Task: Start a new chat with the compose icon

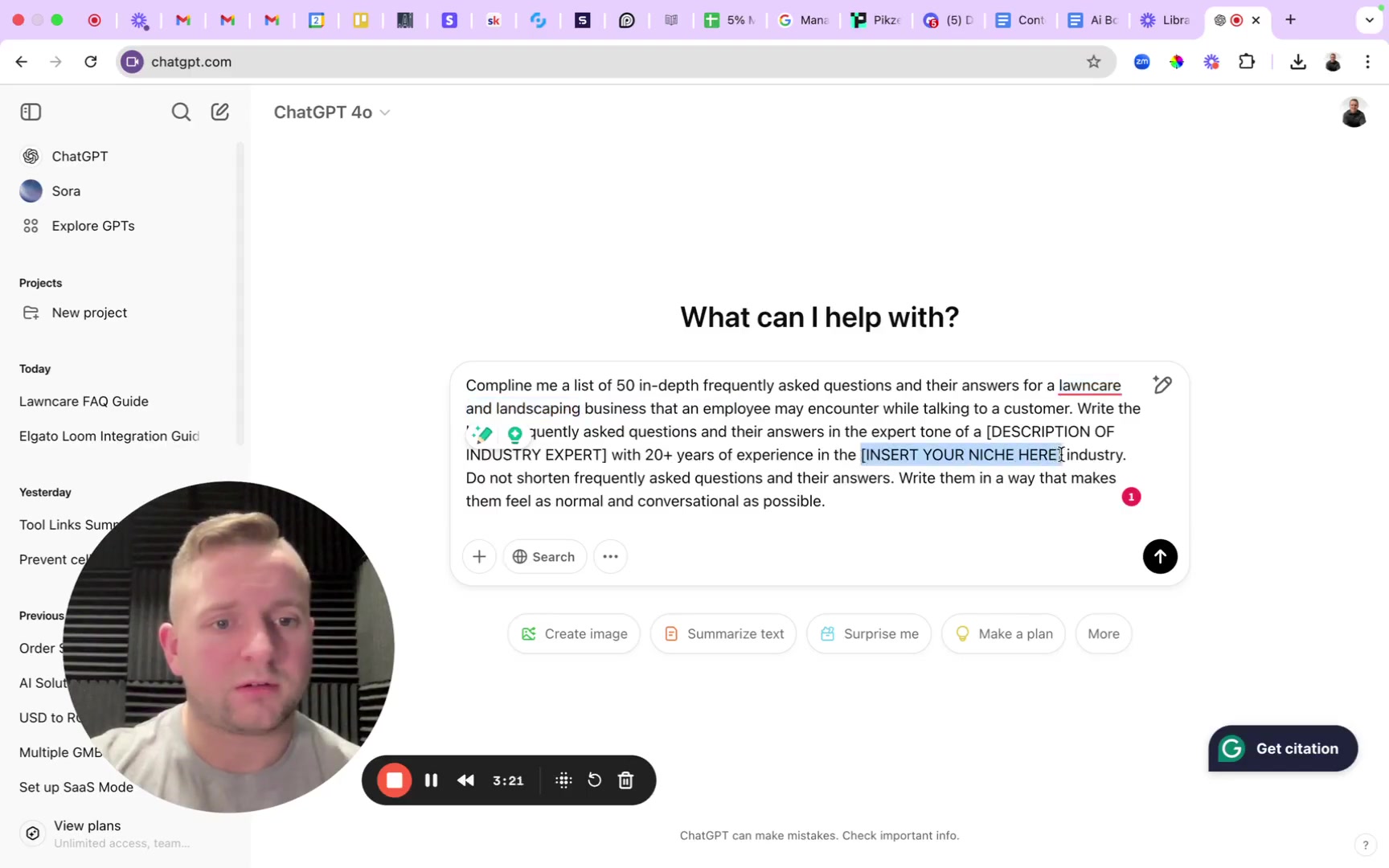Action: (x=220, y=112)
